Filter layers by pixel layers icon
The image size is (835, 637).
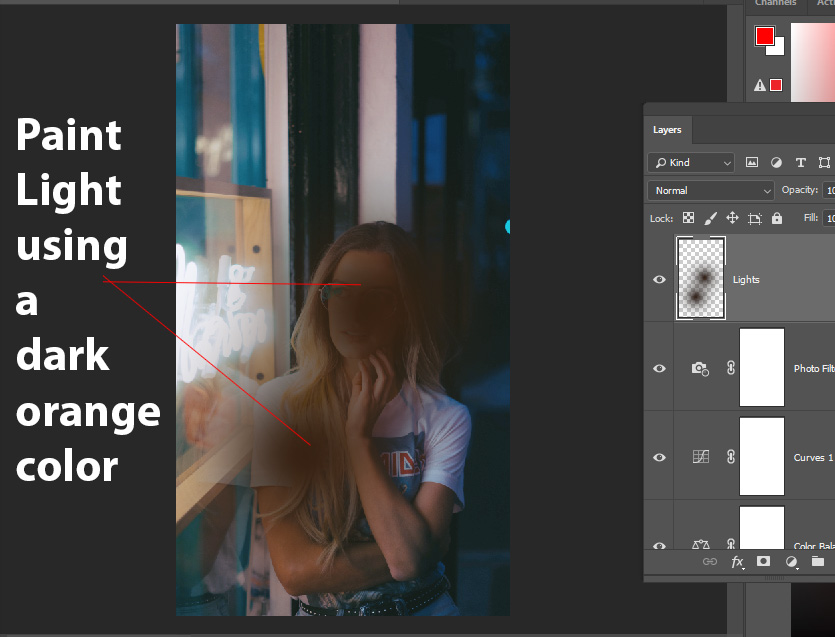[751, 162]
